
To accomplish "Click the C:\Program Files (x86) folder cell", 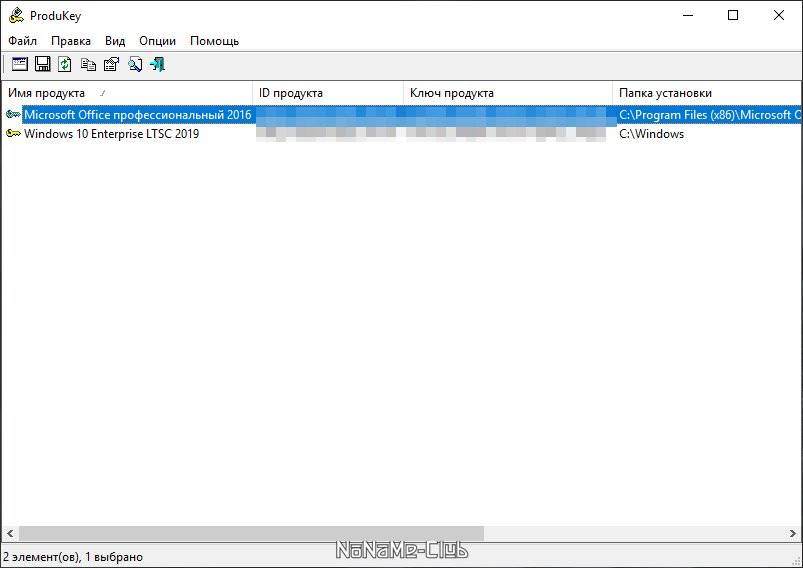I will (710, 115).
